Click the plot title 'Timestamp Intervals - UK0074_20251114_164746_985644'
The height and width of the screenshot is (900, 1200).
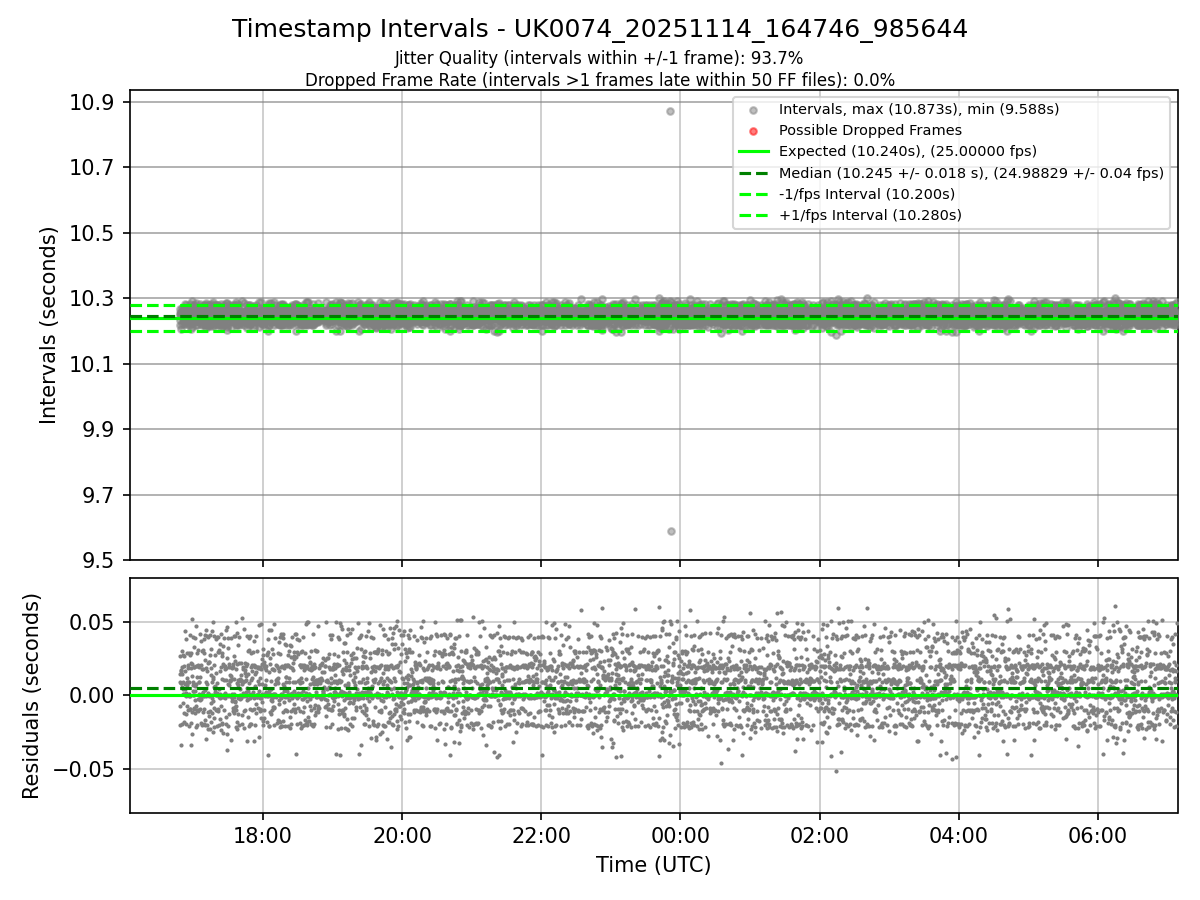(x=600, y=29)
